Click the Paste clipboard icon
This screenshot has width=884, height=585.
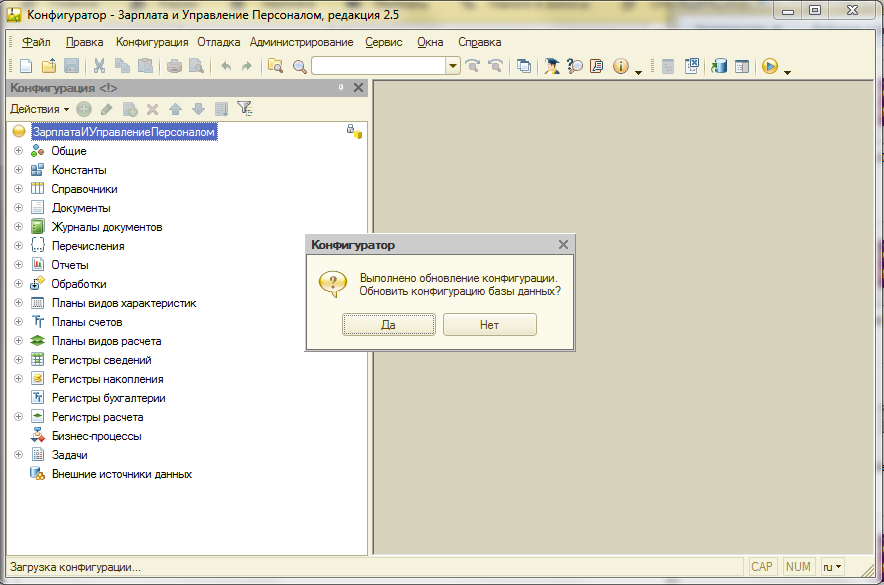point(145,66)
